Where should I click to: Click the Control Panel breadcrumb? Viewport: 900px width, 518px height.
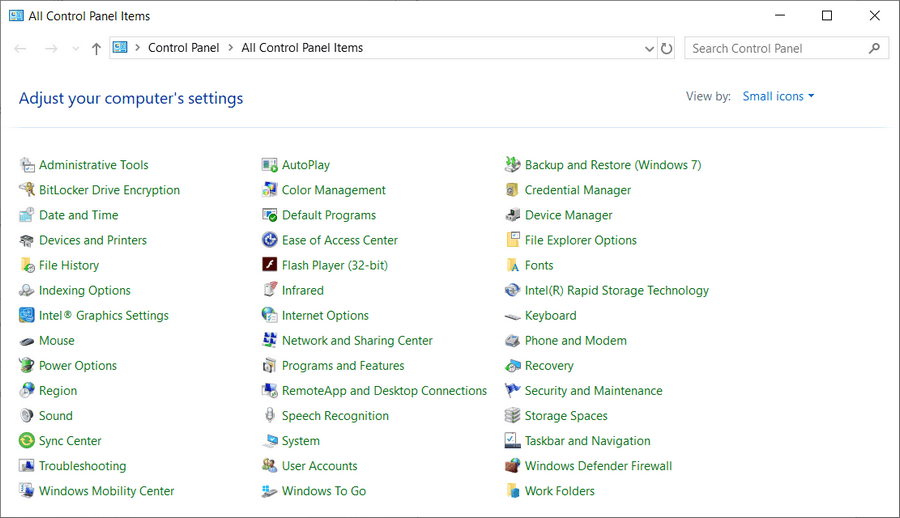tap(184, 48)
